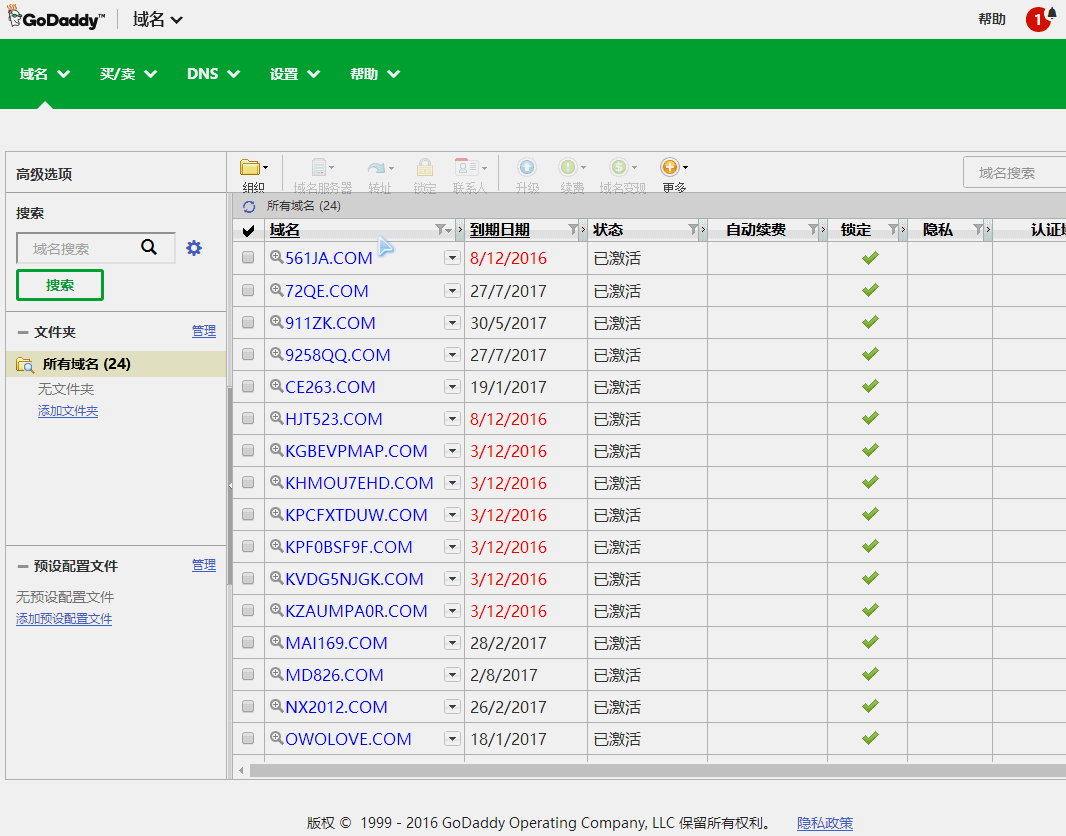Screen dimensions: 1066x836
Task: Click the magnifier icon in sidebar search box
Action: point(149,247)
